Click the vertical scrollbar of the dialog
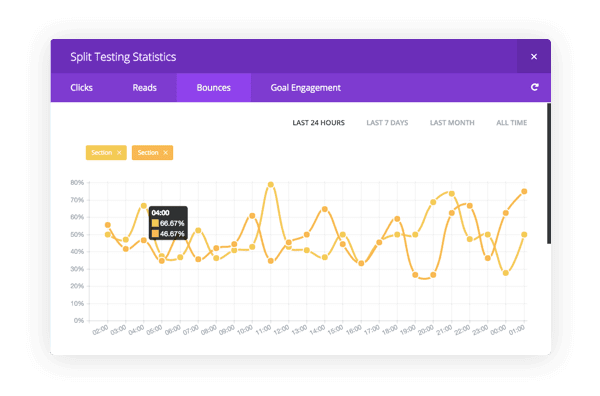Screen dimensions: 600x396 [549, 173]
